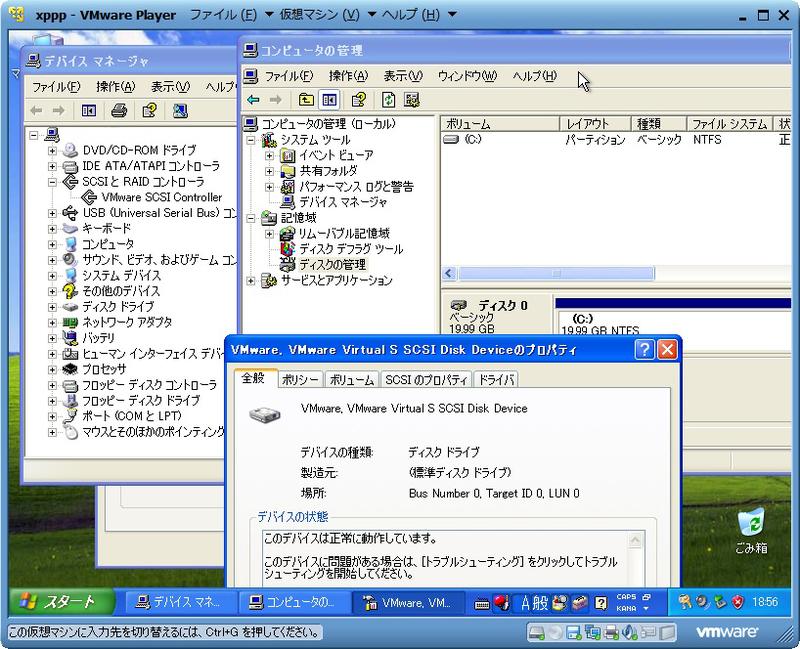Click Forward arrow in Computer Management toolbar

click(276, 99)
